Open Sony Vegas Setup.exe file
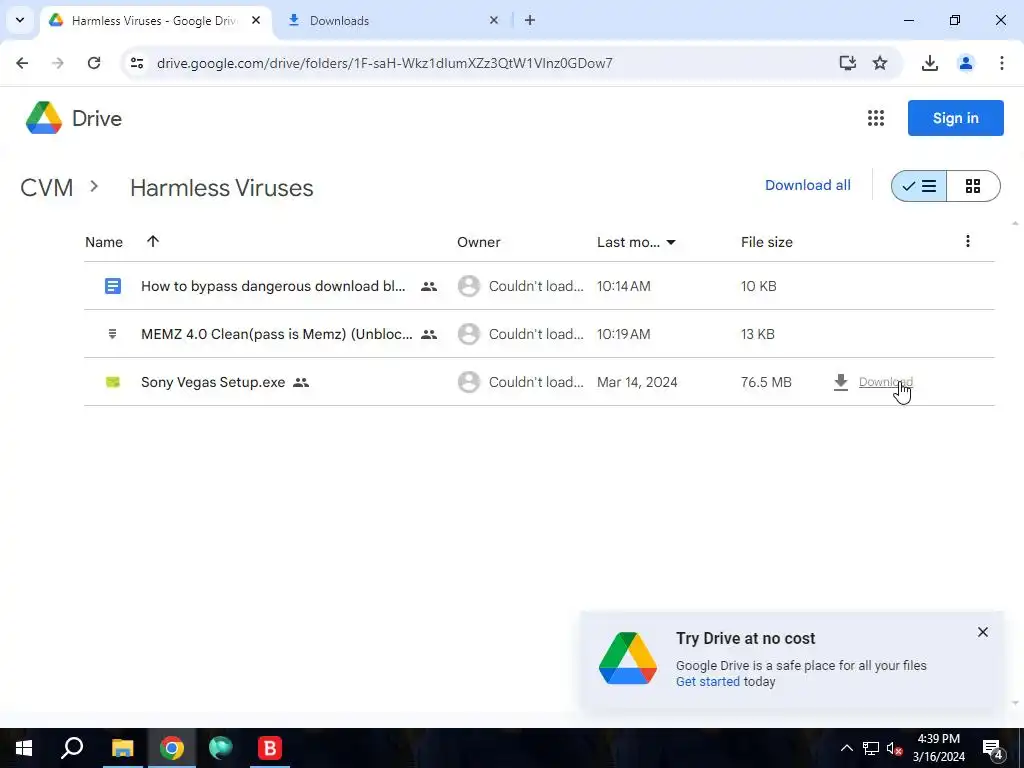Screen dimensions: 1024x768 213,382
